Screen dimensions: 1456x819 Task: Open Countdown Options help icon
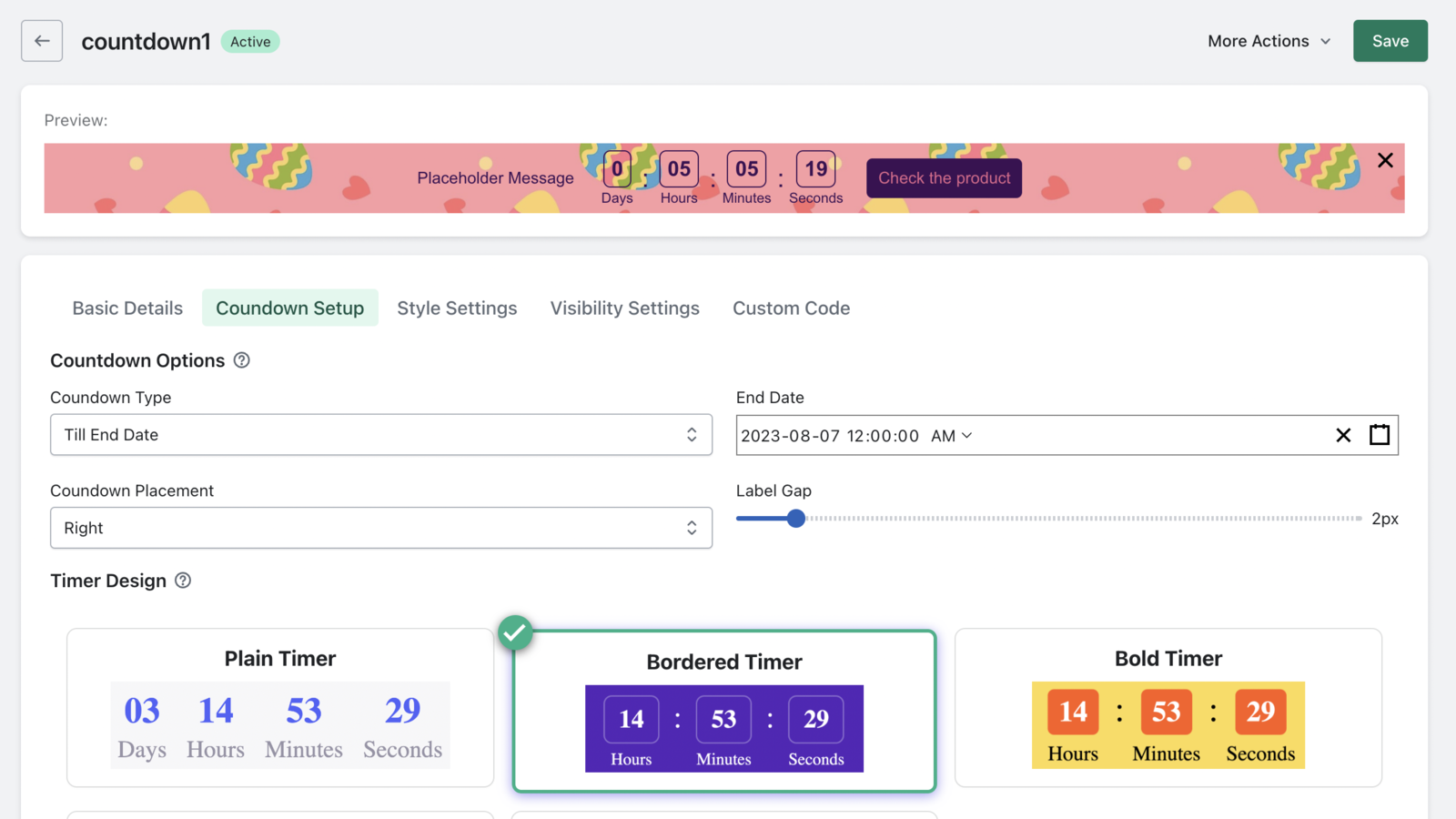[x=242, y=360]
